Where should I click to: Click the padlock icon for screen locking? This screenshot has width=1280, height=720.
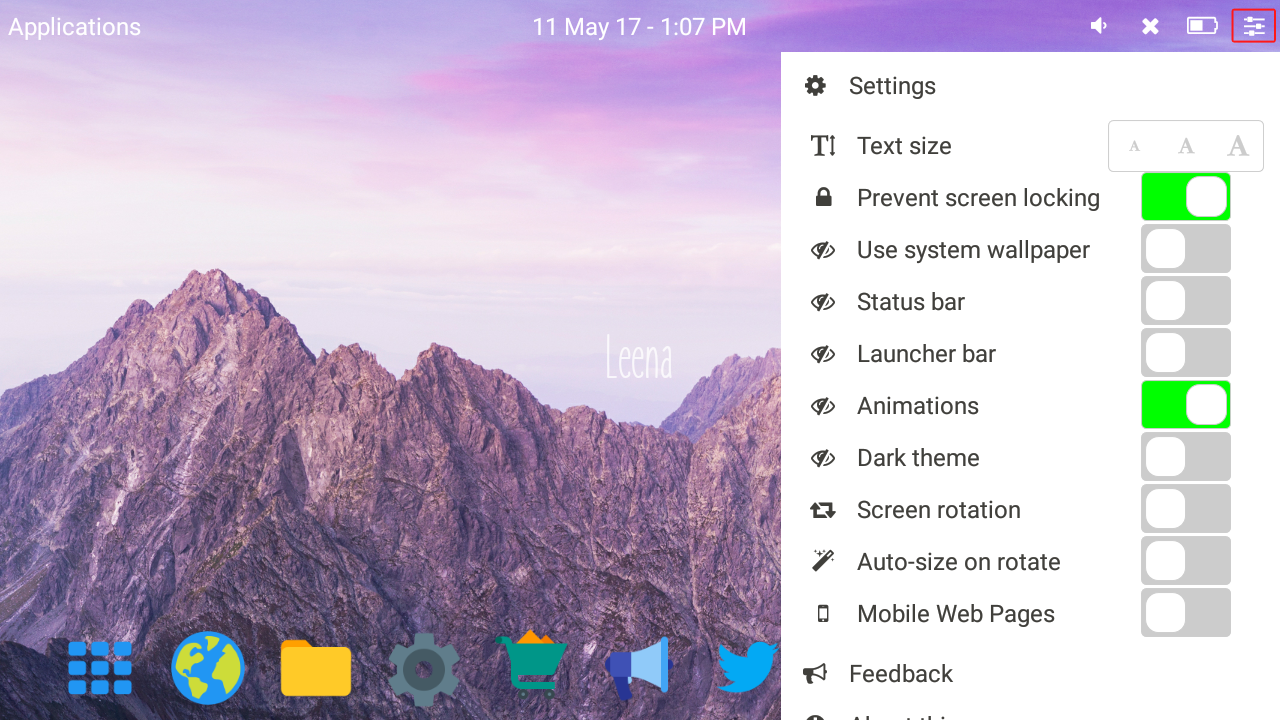tap(823, 197)
